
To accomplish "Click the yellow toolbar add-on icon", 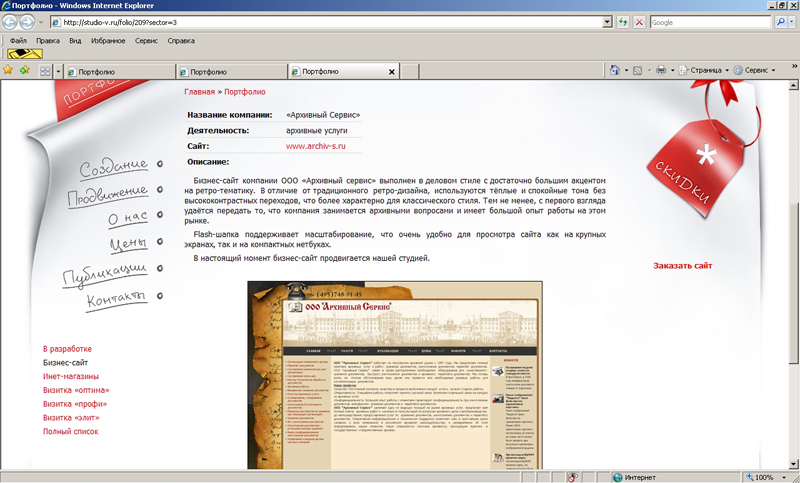I will click(x=24, y=54).
